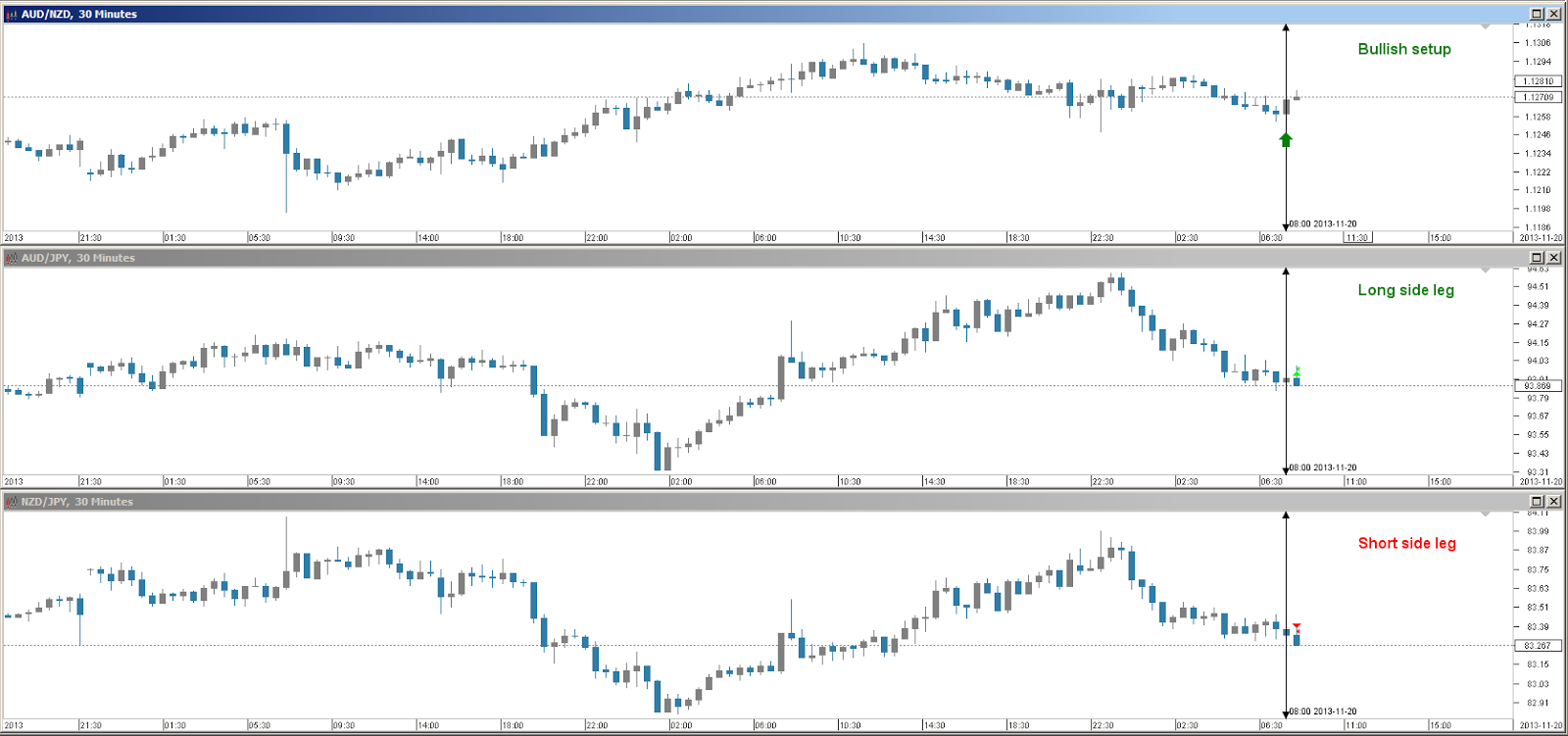The height and width of the screenshot is (736, 1568).
Task: Select the red sell arrow on NZD/JPY chart
Action: coord(1297,627)
